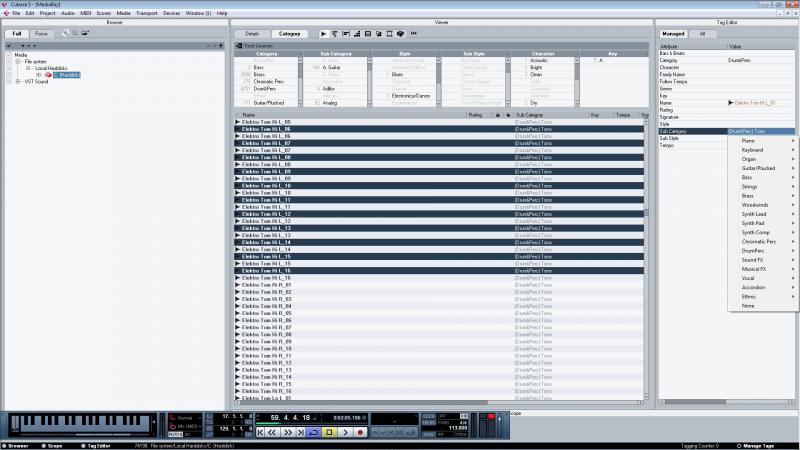Click the Tag Editor horizontal scrollbar

coord(727,402)
